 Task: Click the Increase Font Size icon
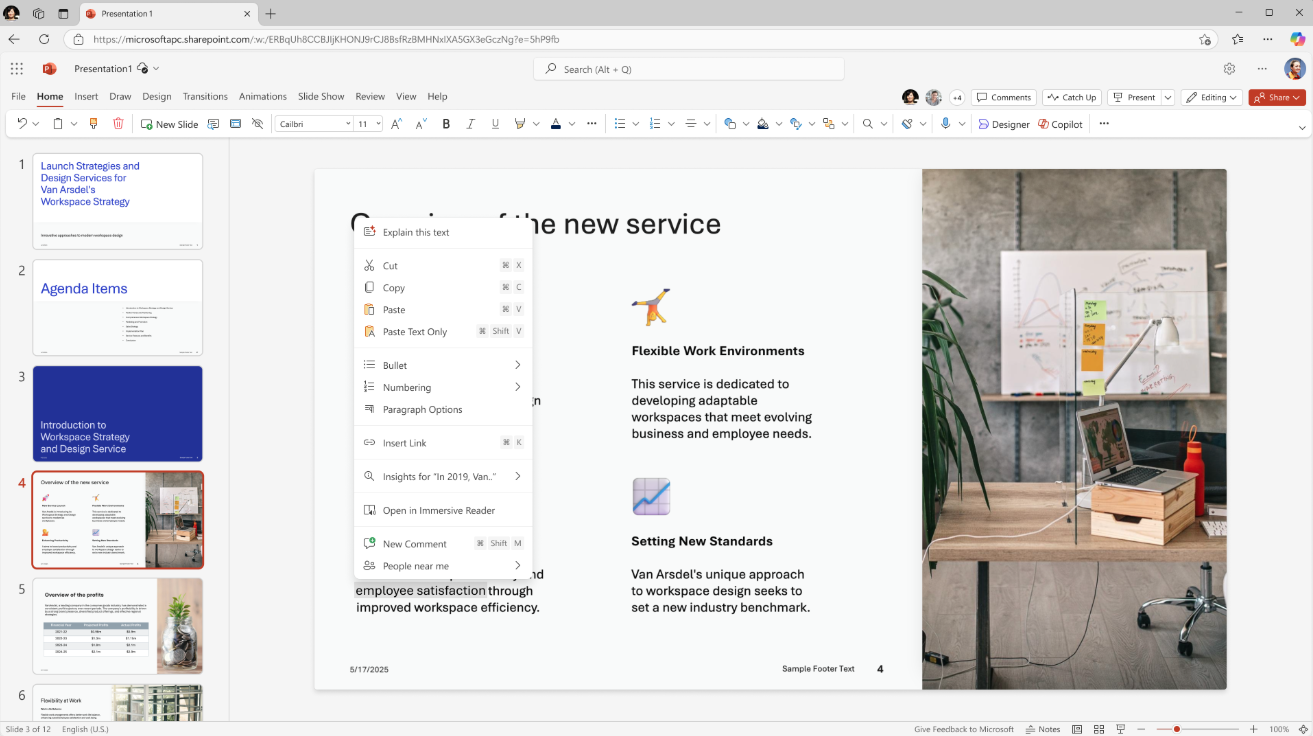coord(396,124)
